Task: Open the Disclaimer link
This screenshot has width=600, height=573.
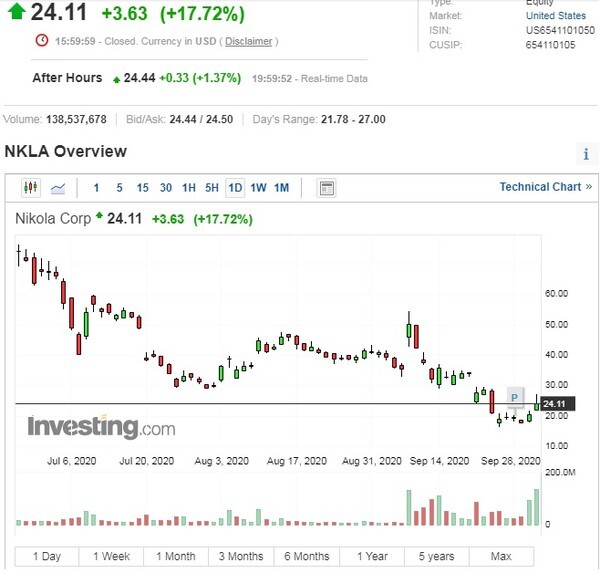Action: point(248,41)
